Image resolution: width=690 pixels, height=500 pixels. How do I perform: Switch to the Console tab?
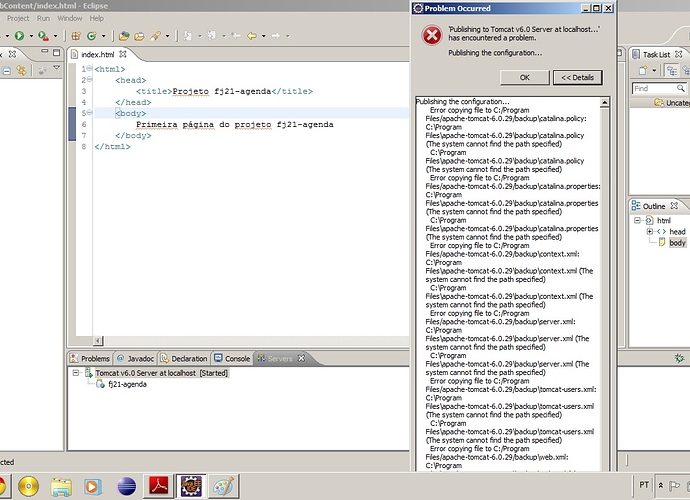point(232,359)
